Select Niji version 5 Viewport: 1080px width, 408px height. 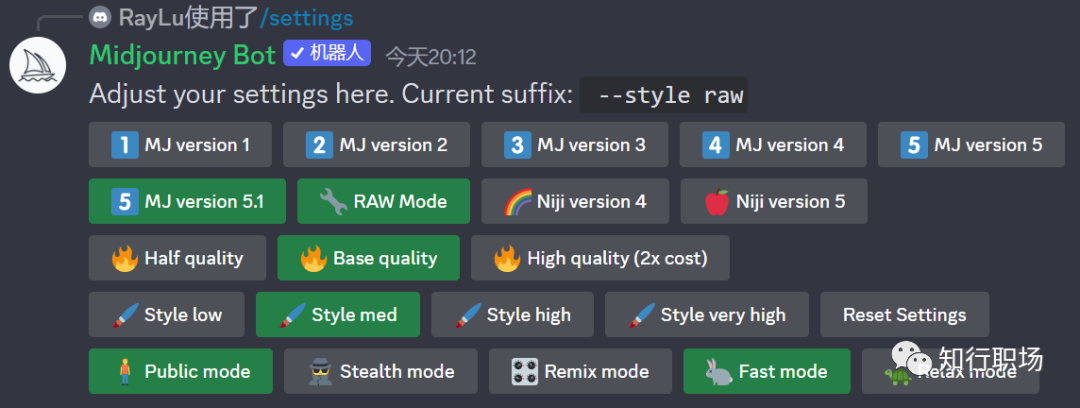click(774, 201)
